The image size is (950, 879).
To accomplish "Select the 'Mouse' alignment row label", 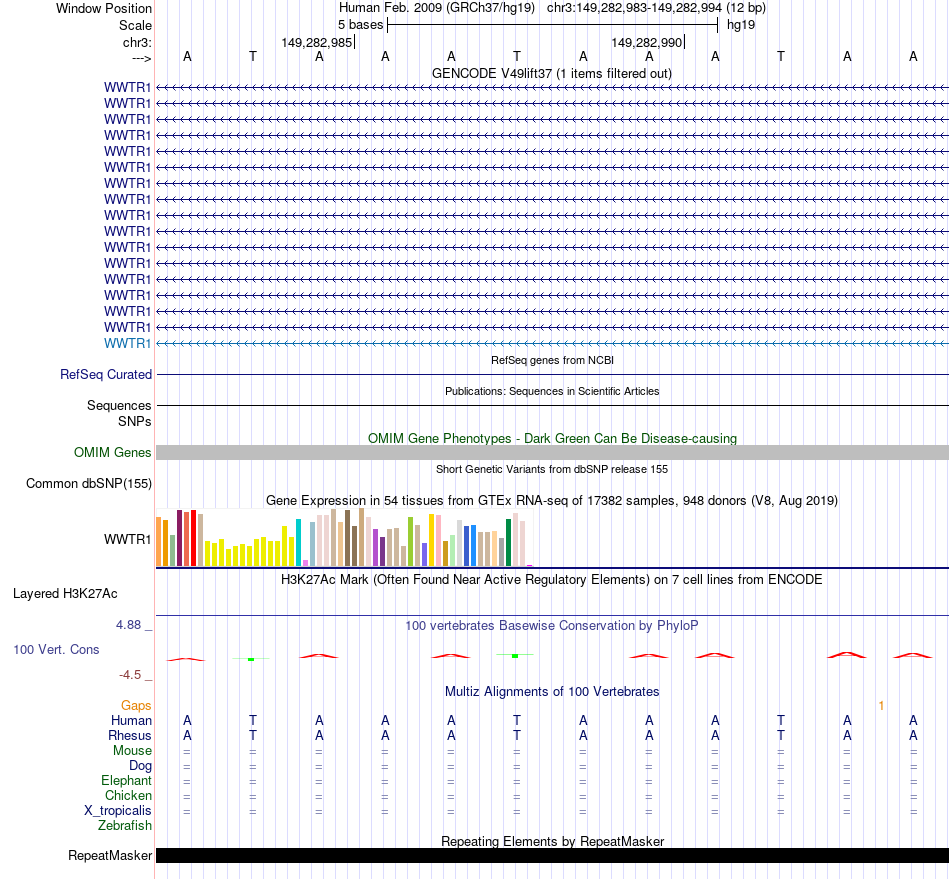I will coord(132,751).
